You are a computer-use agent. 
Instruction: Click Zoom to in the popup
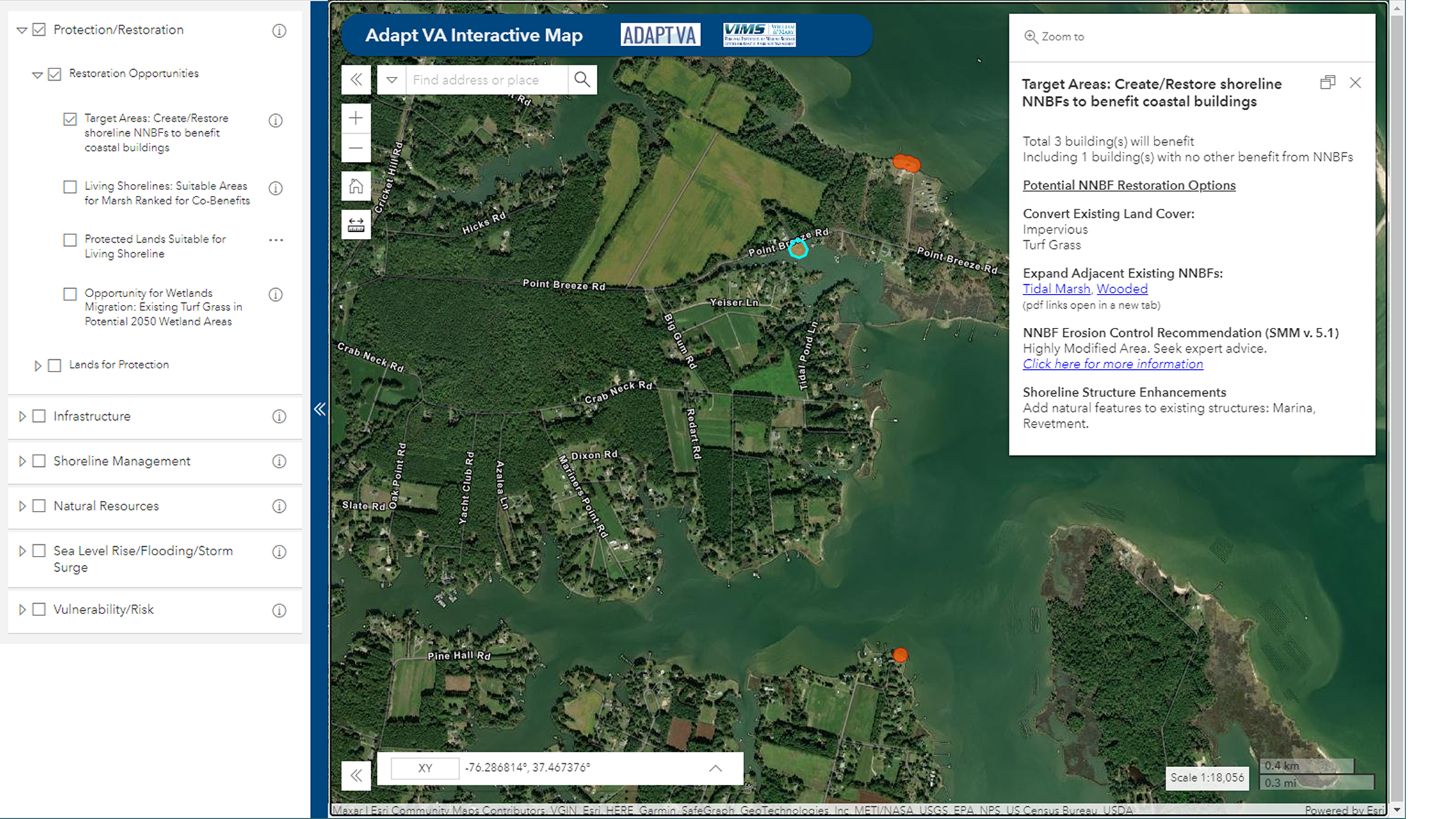point(1055,37)
